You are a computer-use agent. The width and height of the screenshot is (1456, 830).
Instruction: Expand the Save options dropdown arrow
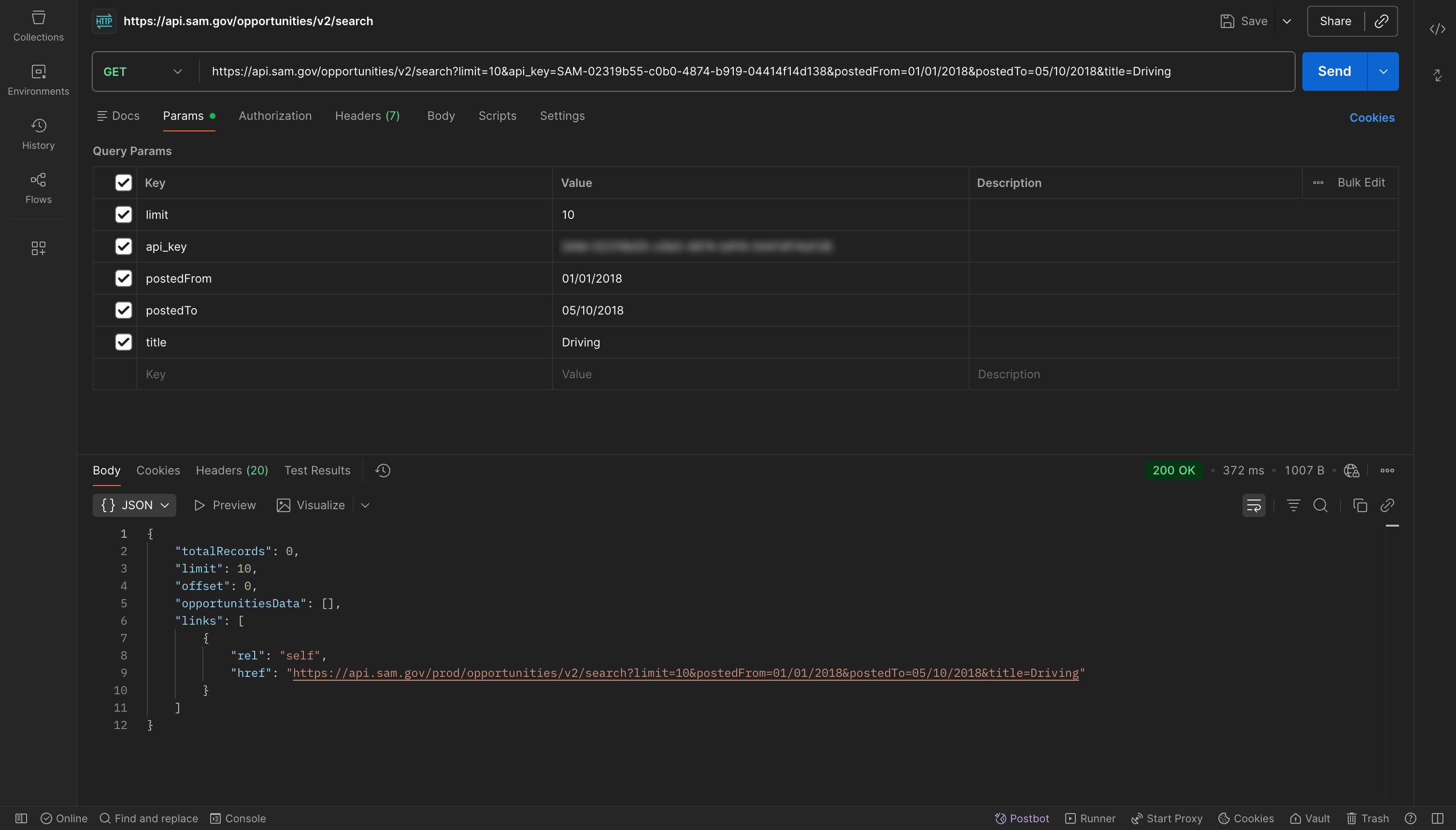(x=1287, y=21)
